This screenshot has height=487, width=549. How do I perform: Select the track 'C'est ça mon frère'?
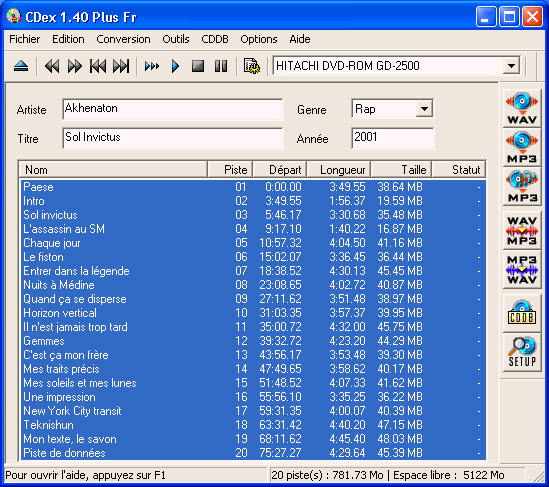(x=253, y=355)
